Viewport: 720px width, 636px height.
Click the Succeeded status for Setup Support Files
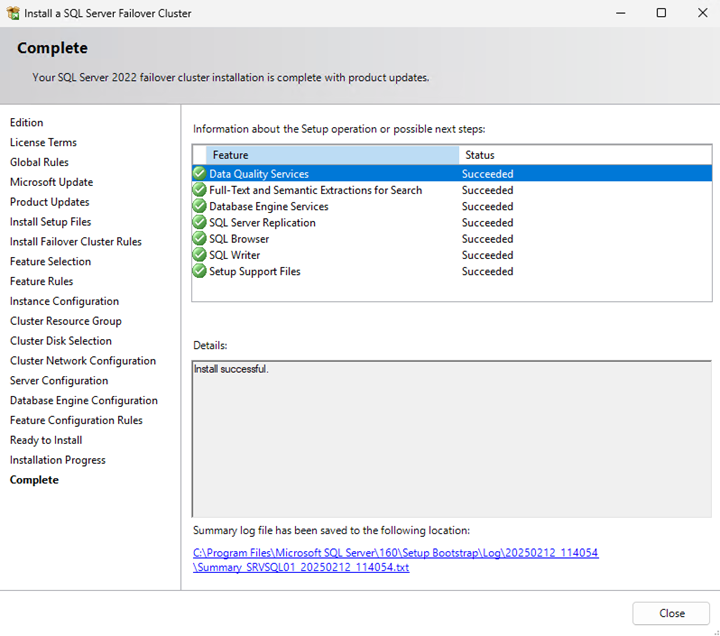coord(487,271)
